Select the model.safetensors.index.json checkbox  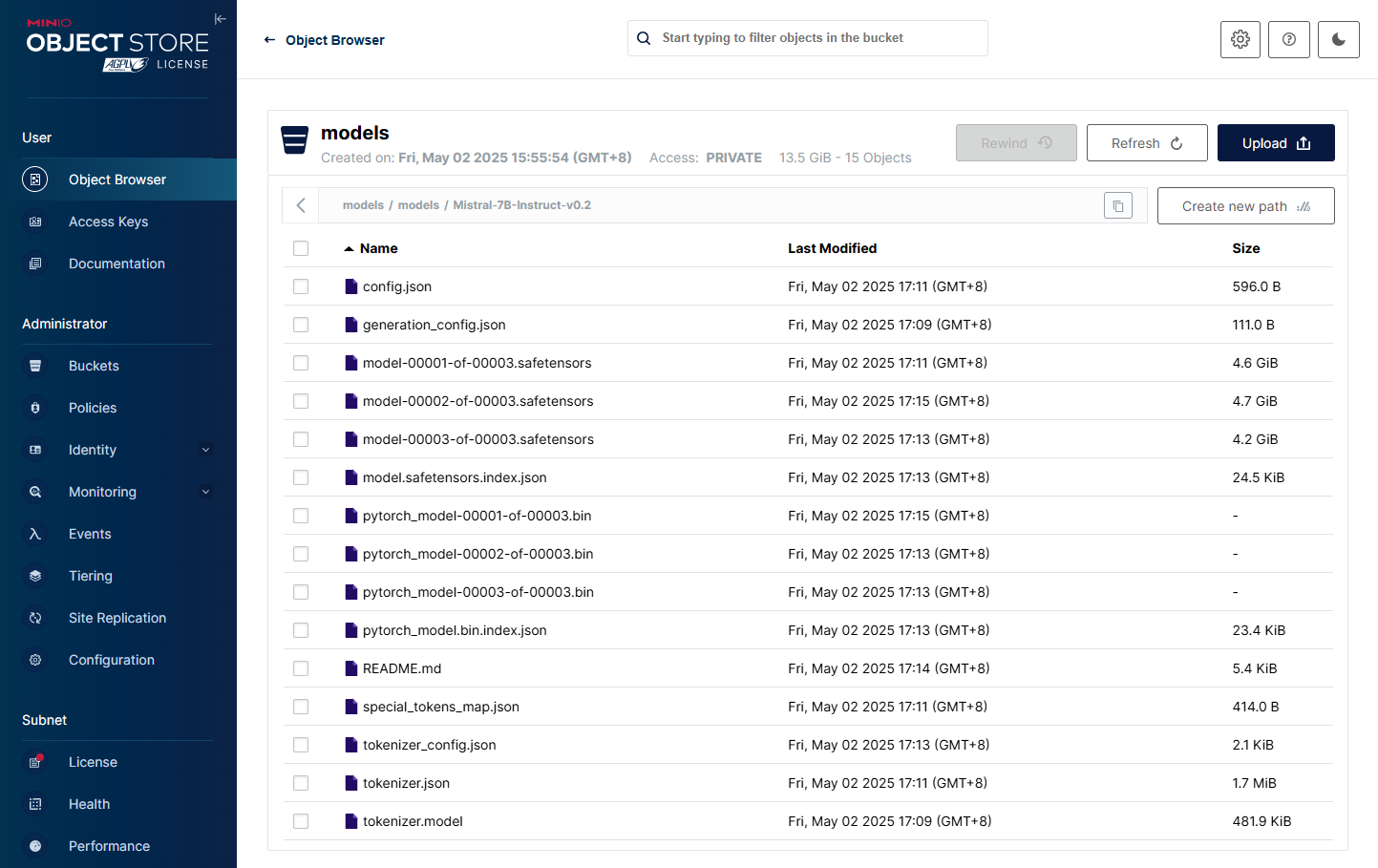[301, 477]
